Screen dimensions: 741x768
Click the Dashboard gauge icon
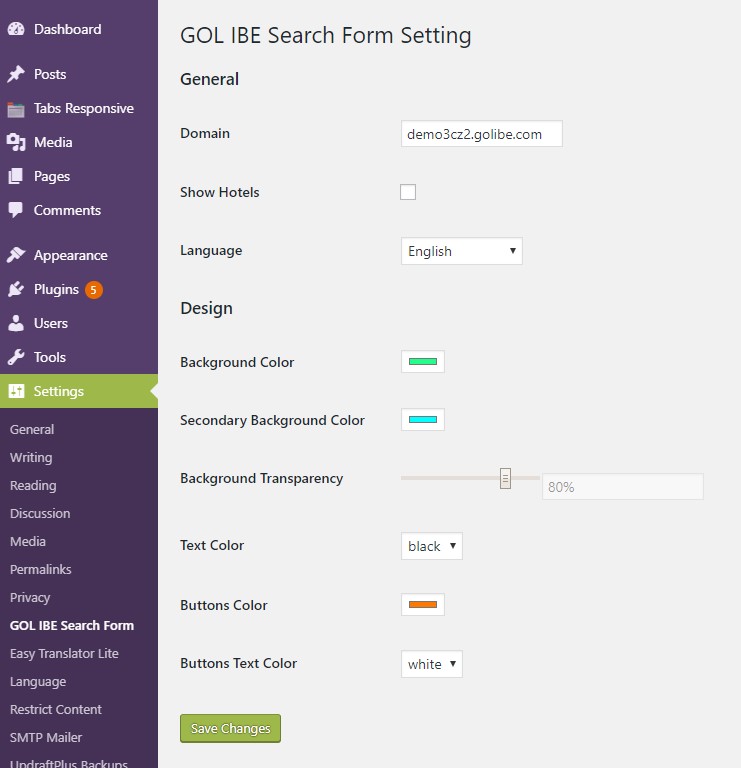pyautogui.click(x=16, y=29)
